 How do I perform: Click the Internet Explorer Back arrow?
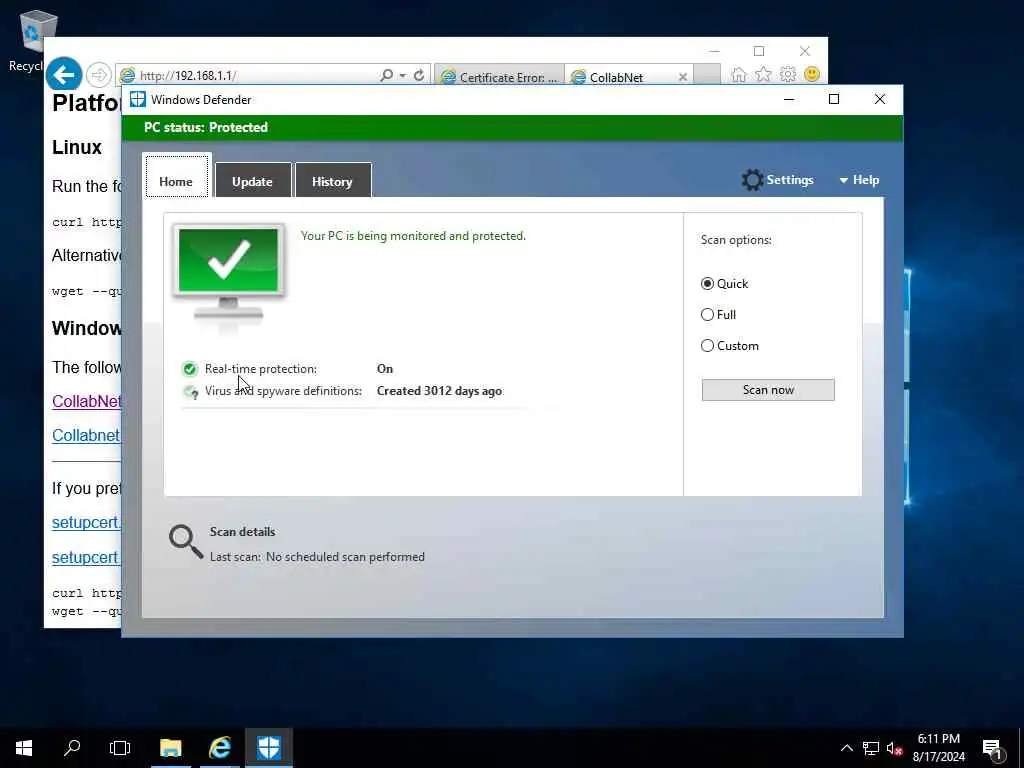coord(64,75)
